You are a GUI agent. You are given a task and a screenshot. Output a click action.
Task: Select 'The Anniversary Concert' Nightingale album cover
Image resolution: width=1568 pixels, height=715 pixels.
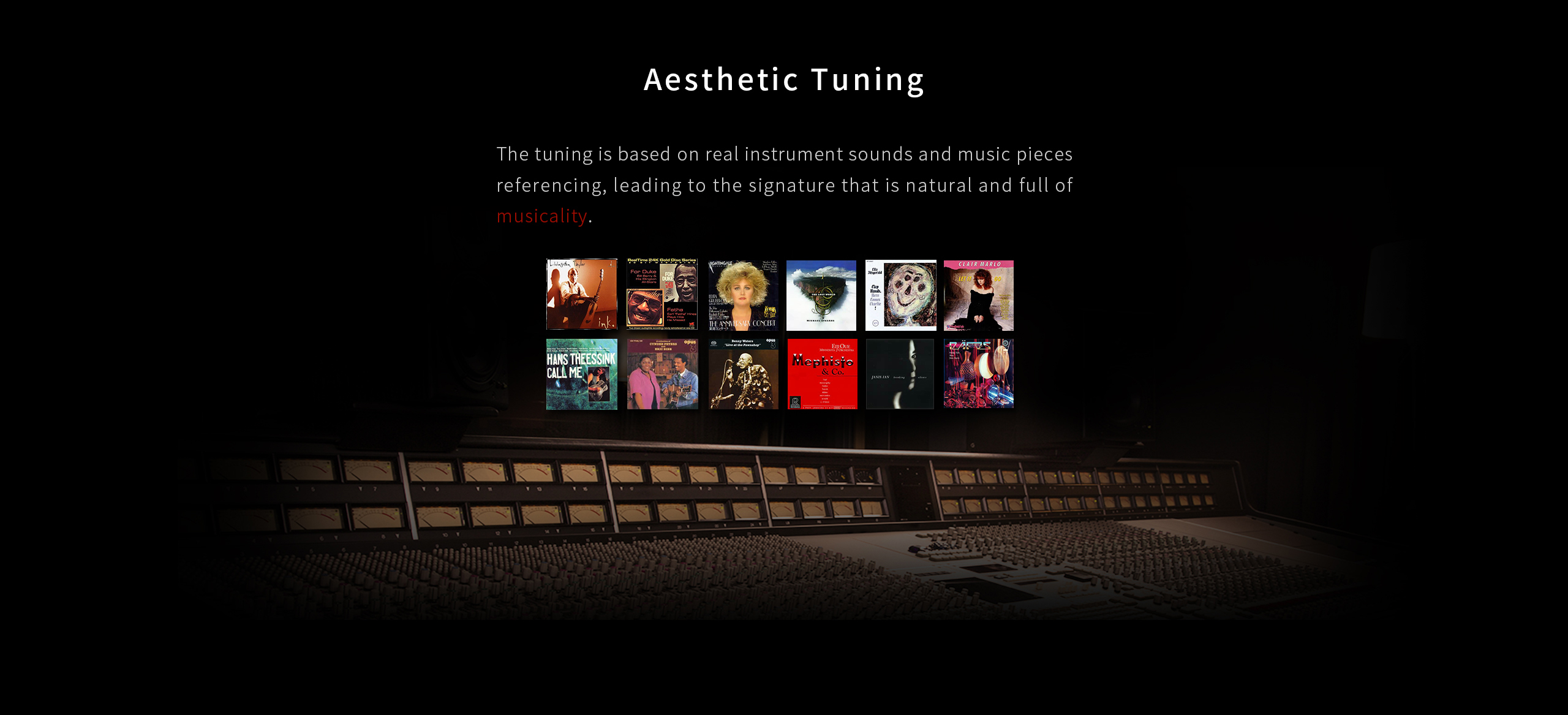(x=743, y=295)
